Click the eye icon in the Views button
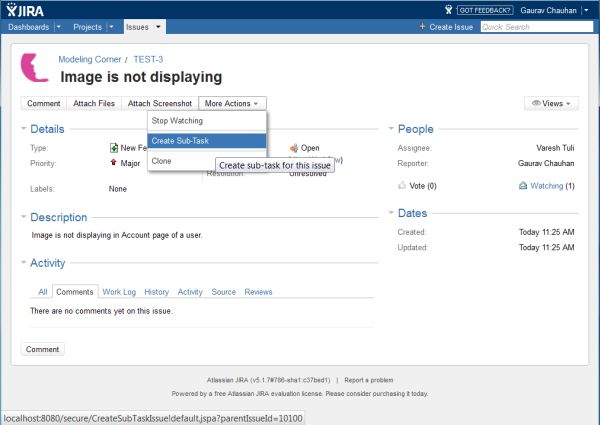This screenshot has height=425, width=600. [536, 103]
